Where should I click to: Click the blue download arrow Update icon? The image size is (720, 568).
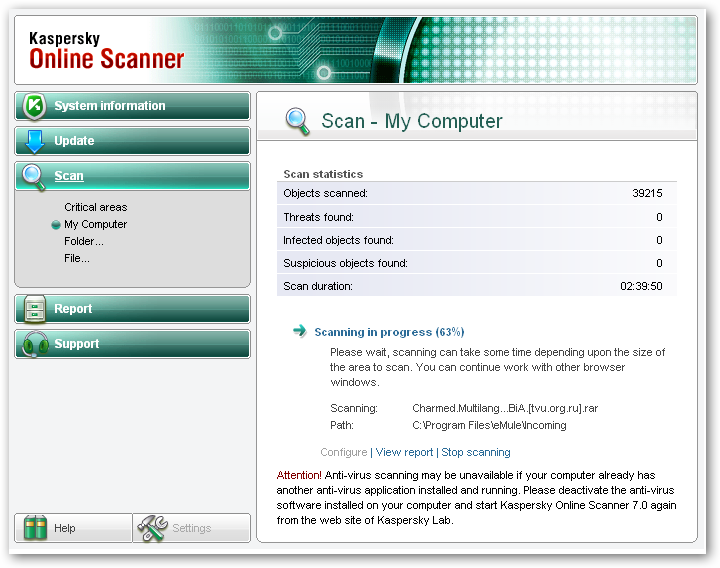[35, 141]
